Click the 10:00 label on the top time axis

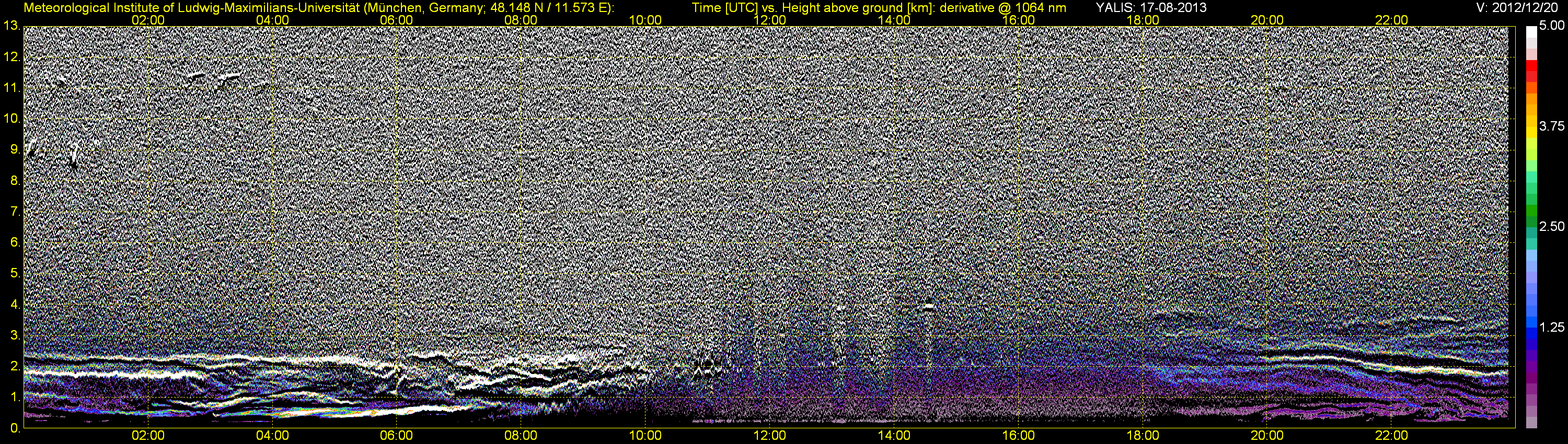pos(645,20)
